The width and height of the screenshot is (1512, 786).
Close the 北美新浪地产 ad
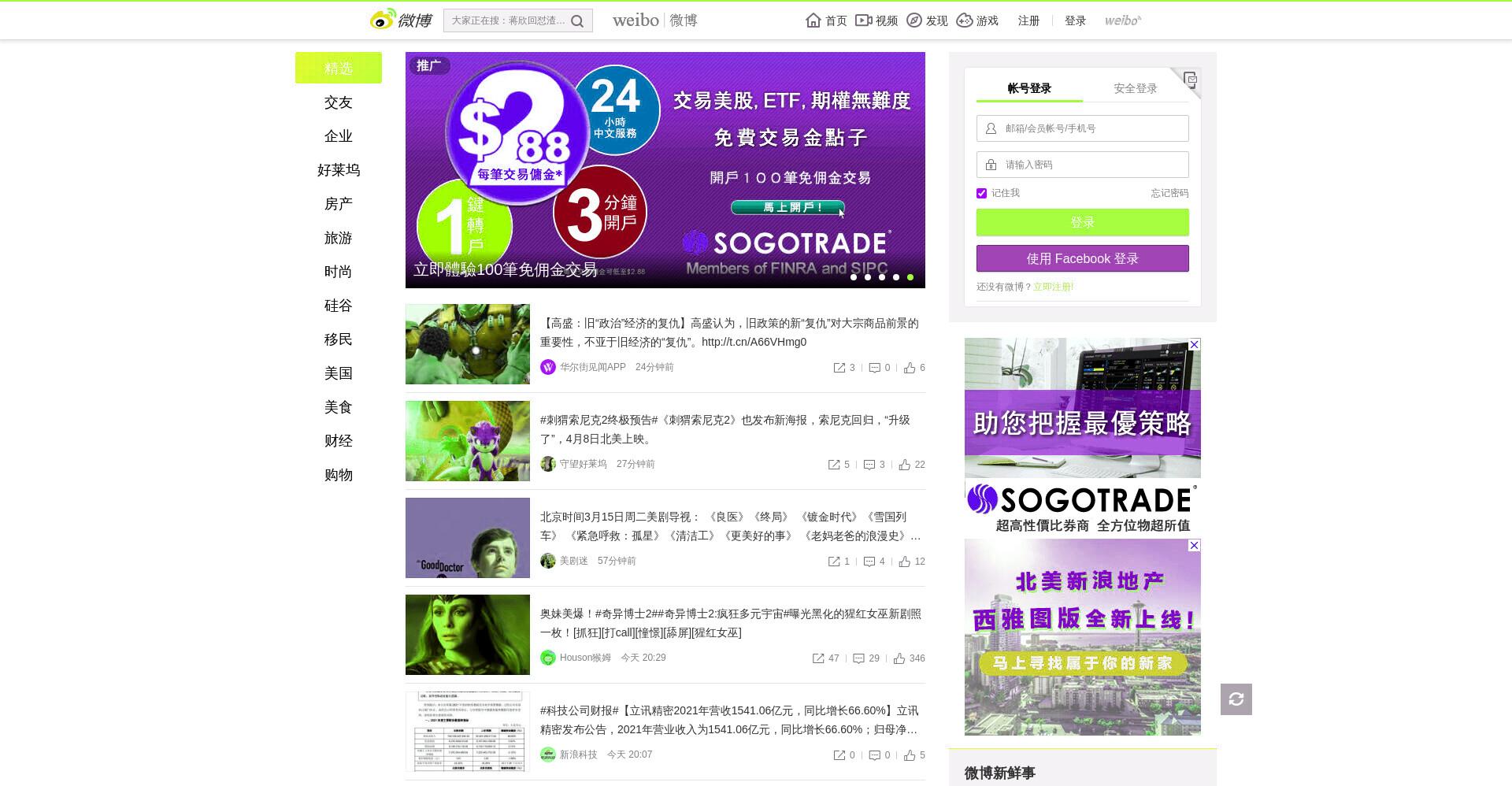(1195, 545)
